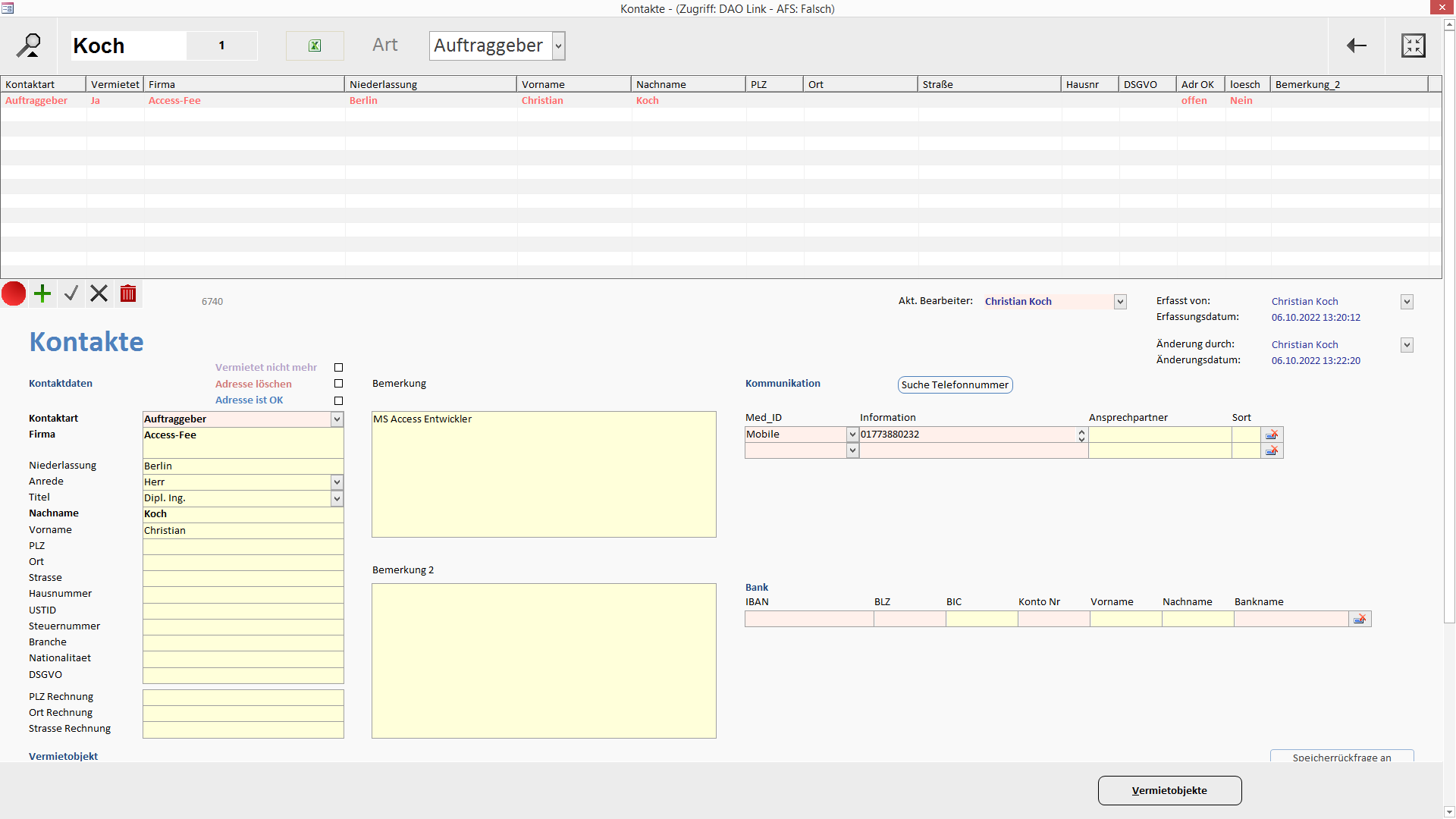Viewport: 1456px width, 819px height.
Task: Expand the Anrede dropdown
Action: 337,482
